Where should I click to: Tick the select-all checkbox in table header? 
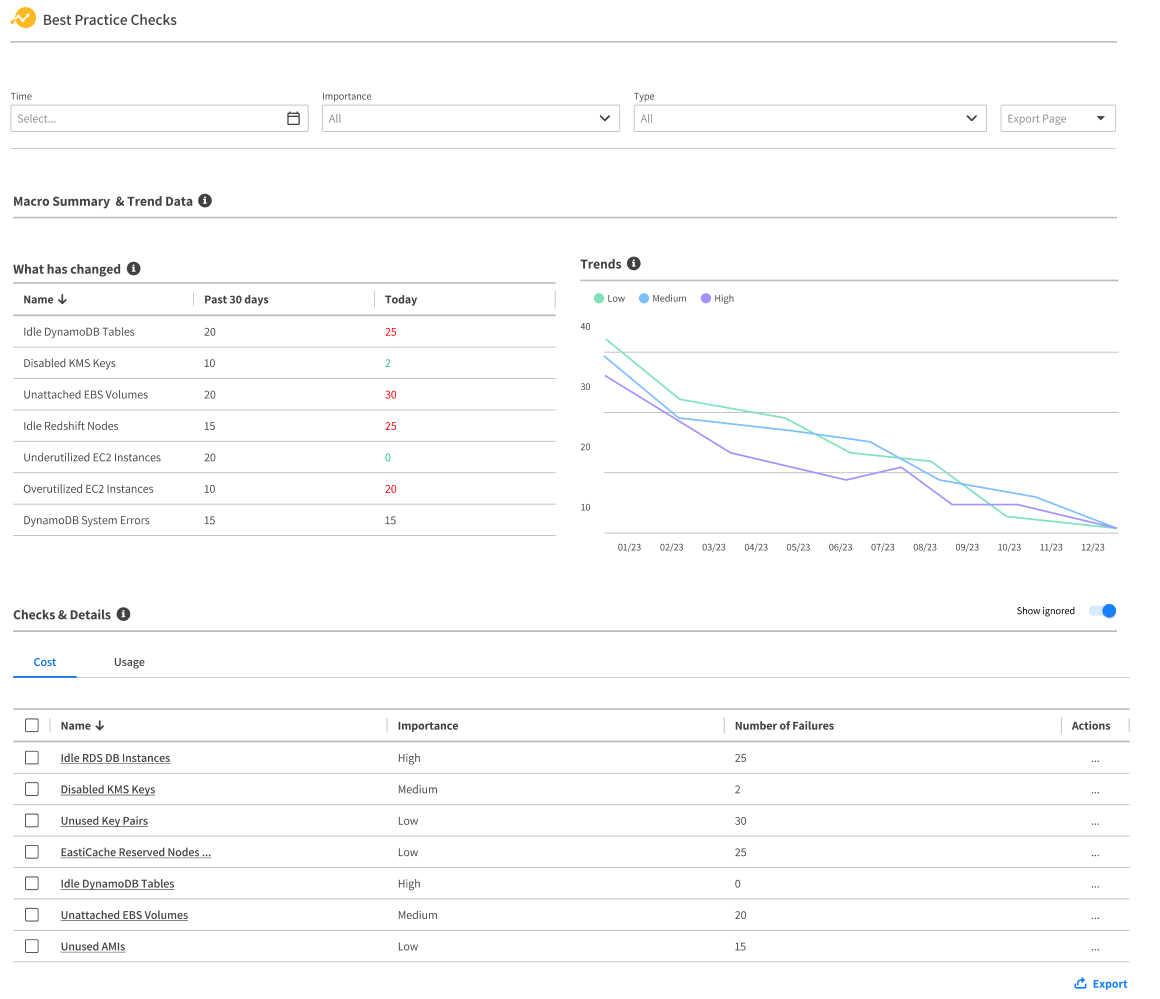(x=32, y=725)
